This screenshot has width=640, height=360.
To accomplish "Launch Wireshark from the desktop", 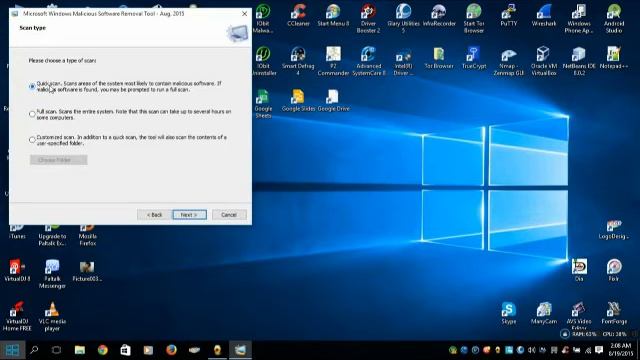I will pyautogui.click(x=544, y=16).
